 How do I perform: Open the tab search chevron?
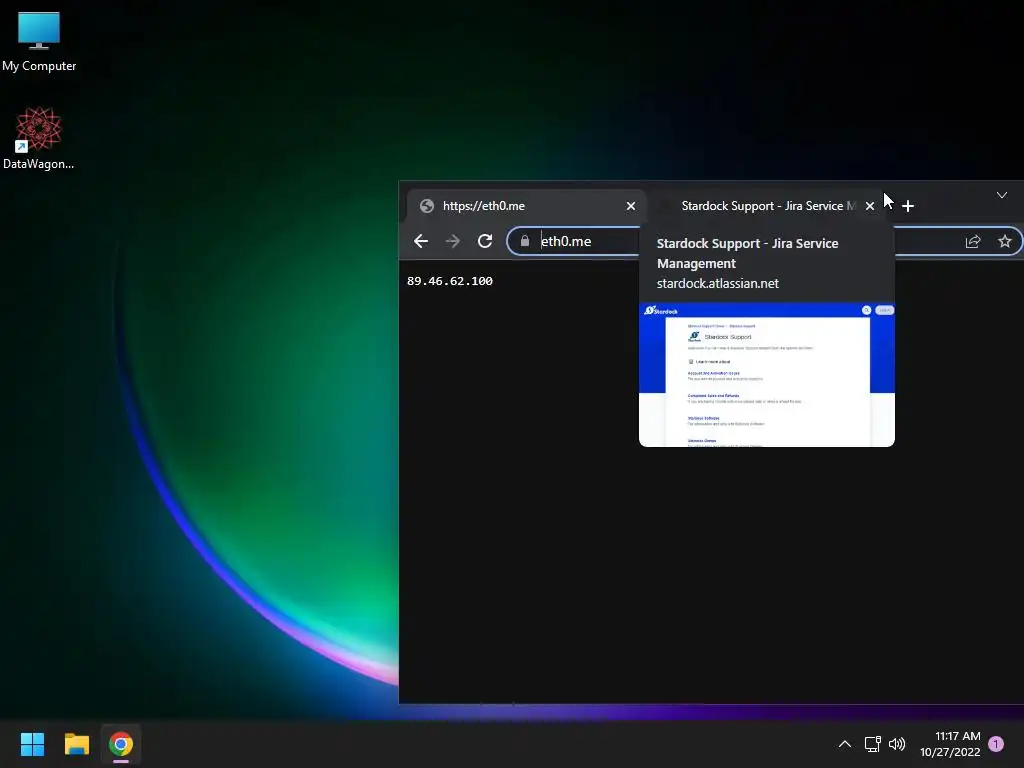1002,195
